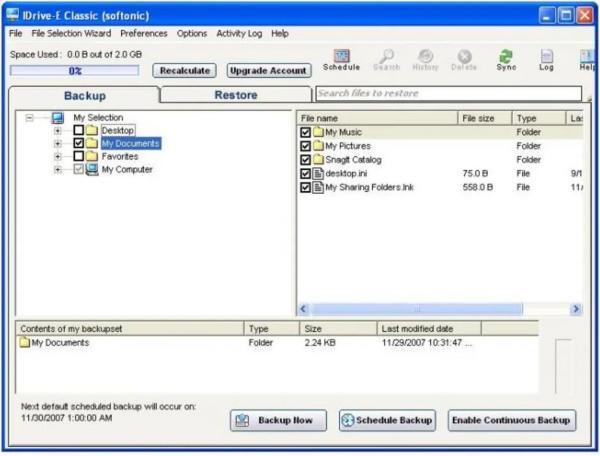Click the Backup Now button
Viewport: 600px width, 456px height.
(278, 420)
